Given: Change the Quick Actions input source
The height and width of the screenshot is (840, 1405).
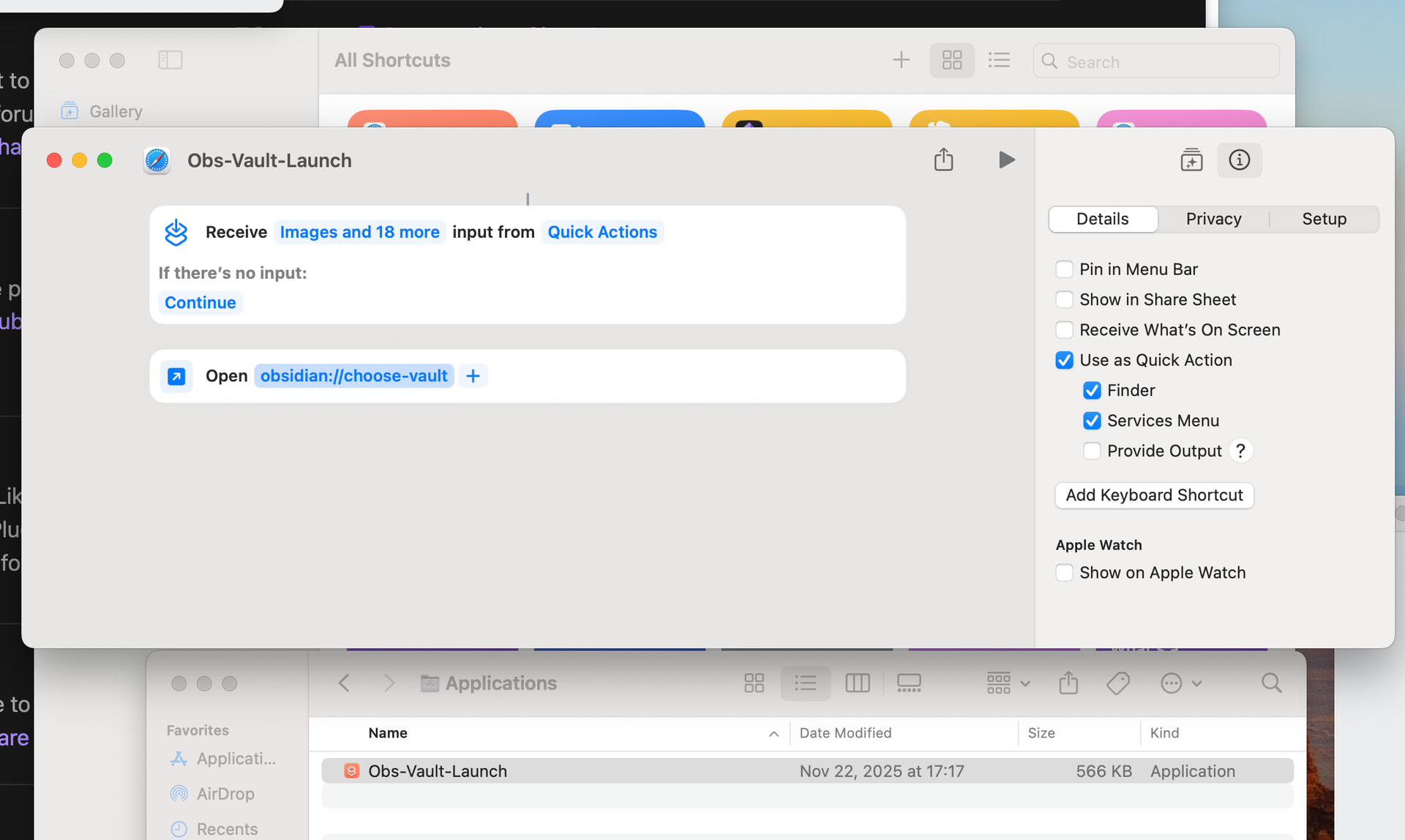Looking at the screenshot, I should [x=602, y=232].
